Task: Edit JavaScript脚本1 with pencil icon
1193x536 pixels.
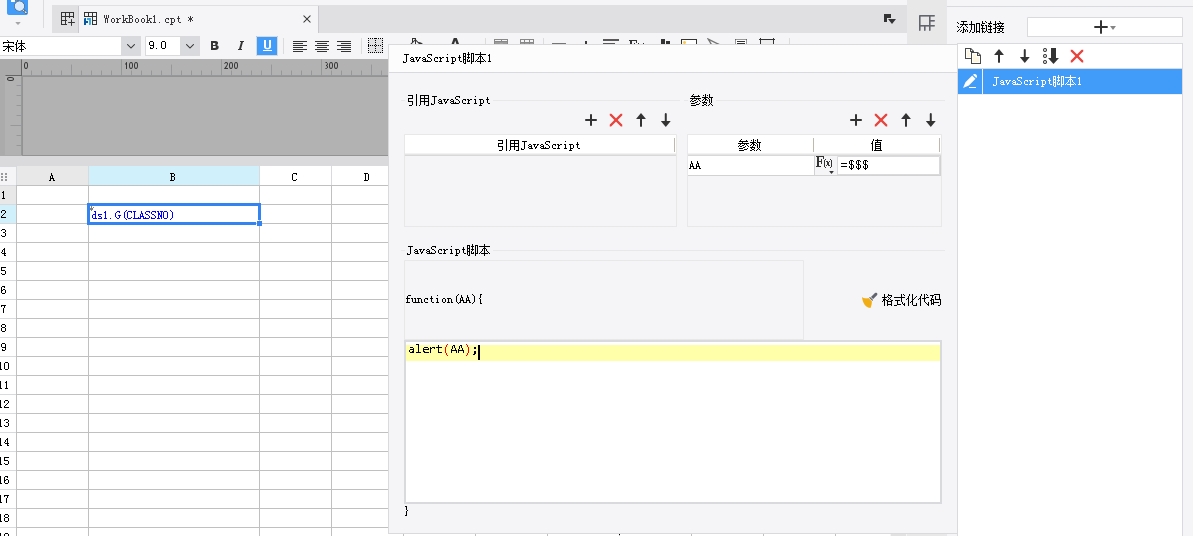Action: (x=969, y=81)
